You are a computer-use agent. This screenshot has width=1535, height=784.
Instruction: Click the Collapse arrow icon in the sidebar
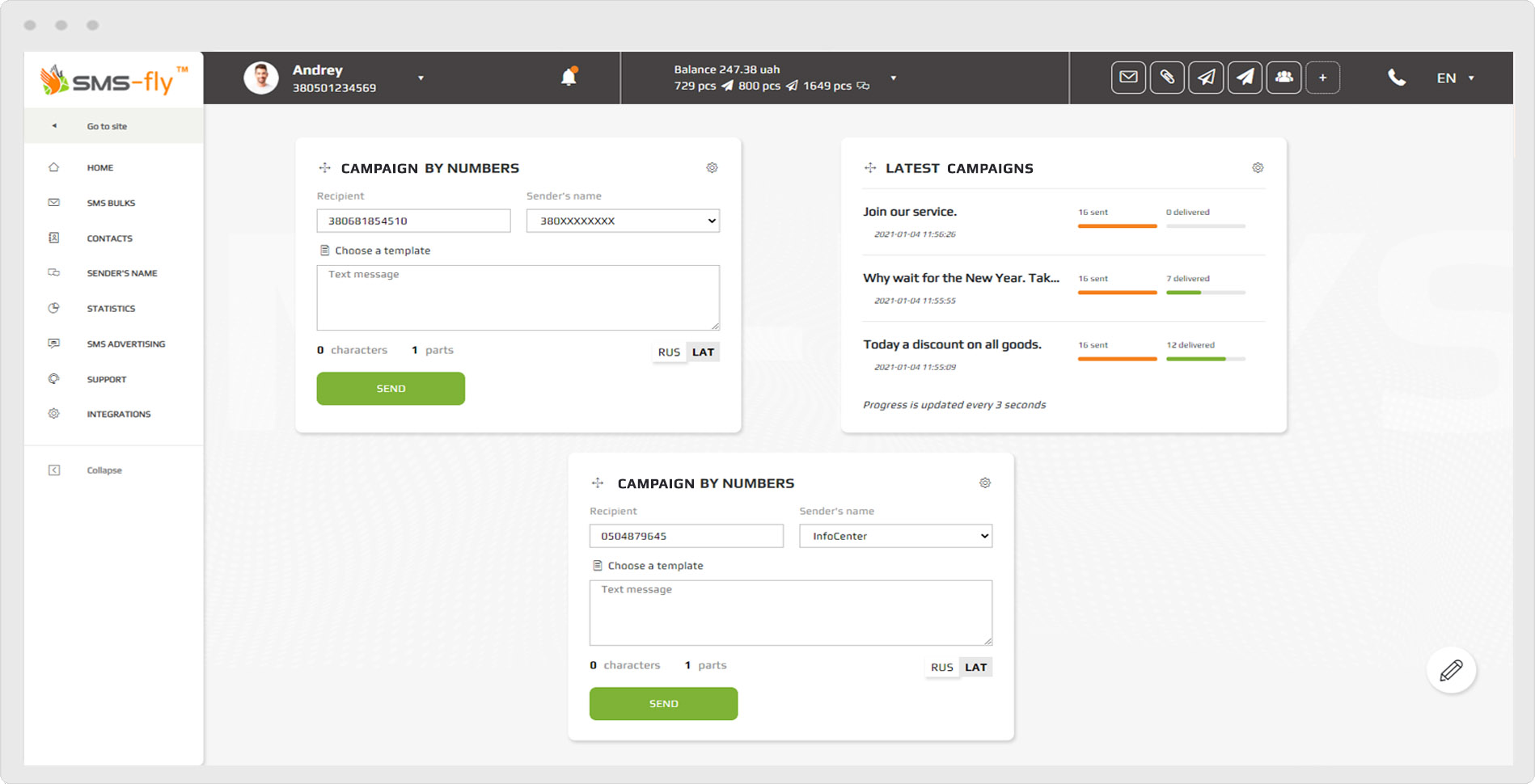coord(54,470)
